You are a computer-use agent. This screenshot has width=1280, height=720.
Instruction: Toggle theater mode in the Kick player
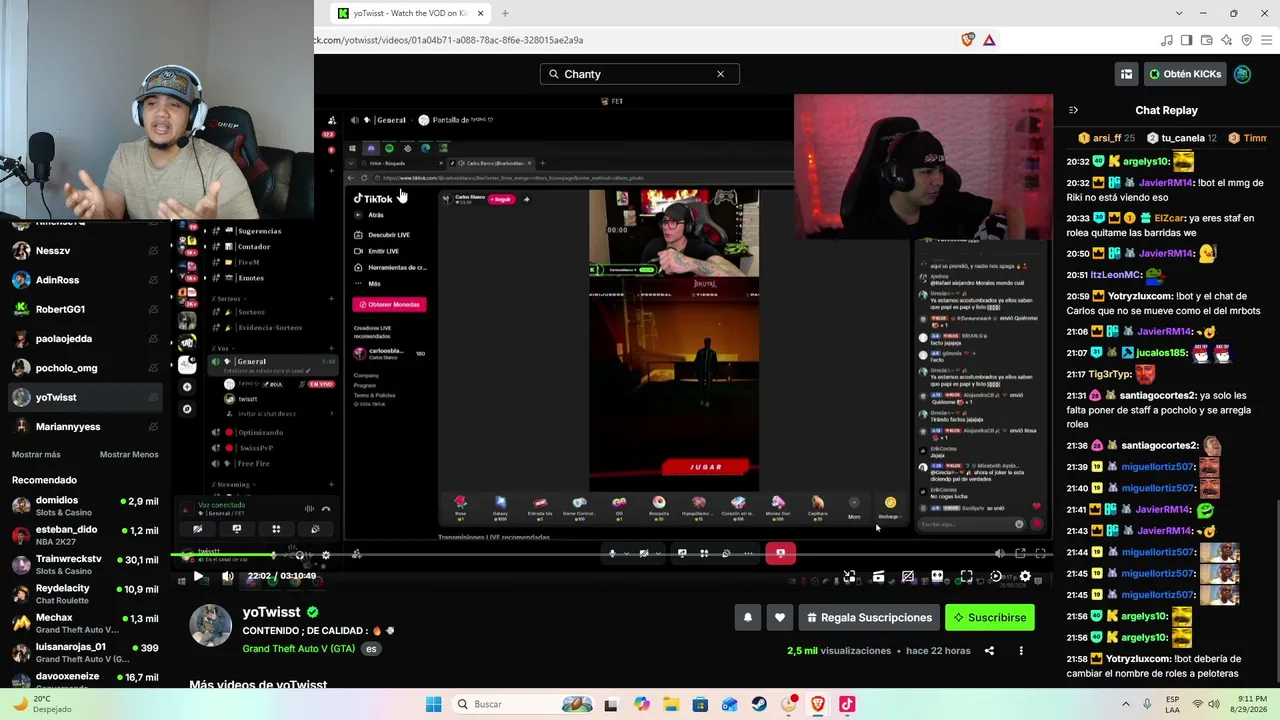[937, 576]
